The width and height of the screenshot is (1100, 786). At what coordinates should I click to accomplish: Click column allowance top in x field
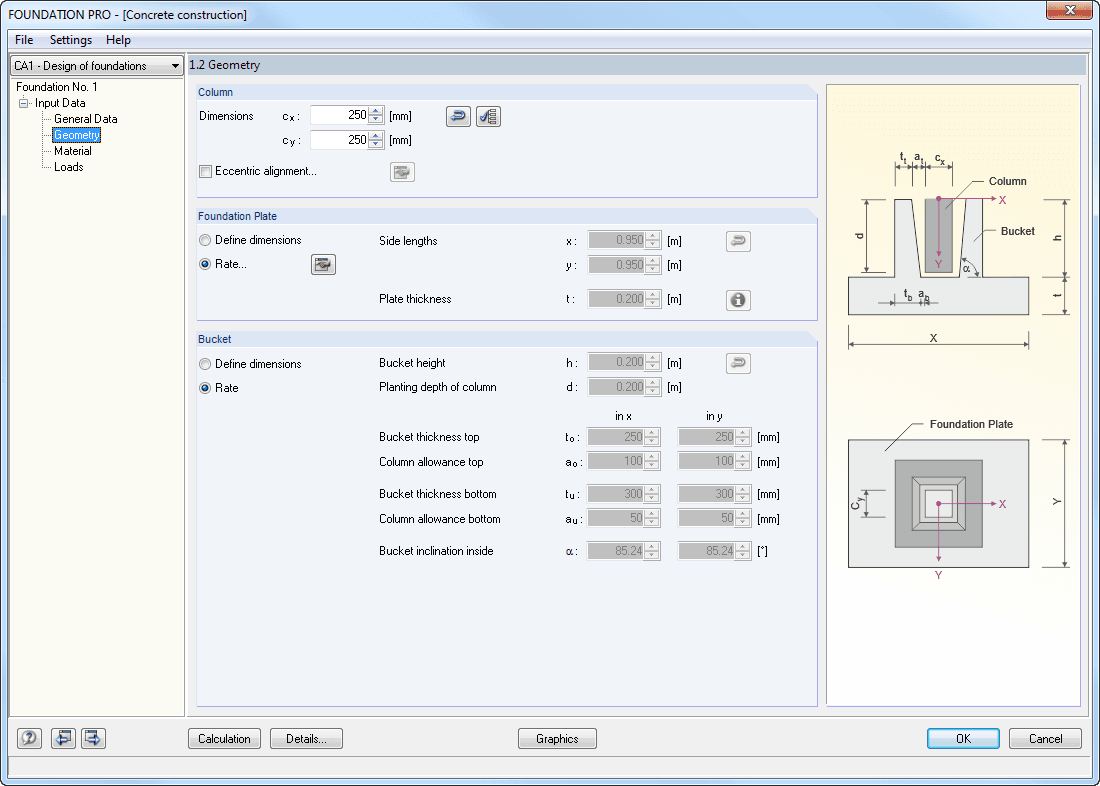[x=617, y=462]
